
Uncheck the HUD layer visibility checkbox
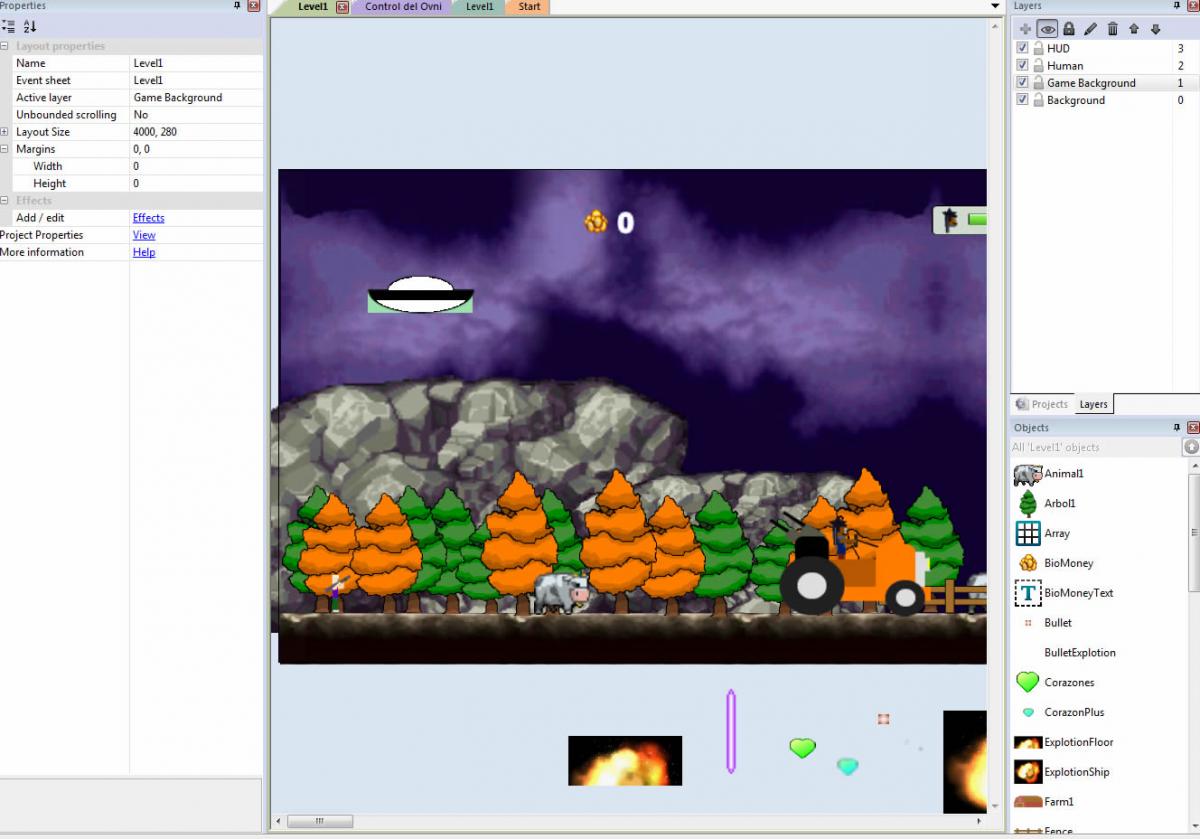(x=1022, y=48)
